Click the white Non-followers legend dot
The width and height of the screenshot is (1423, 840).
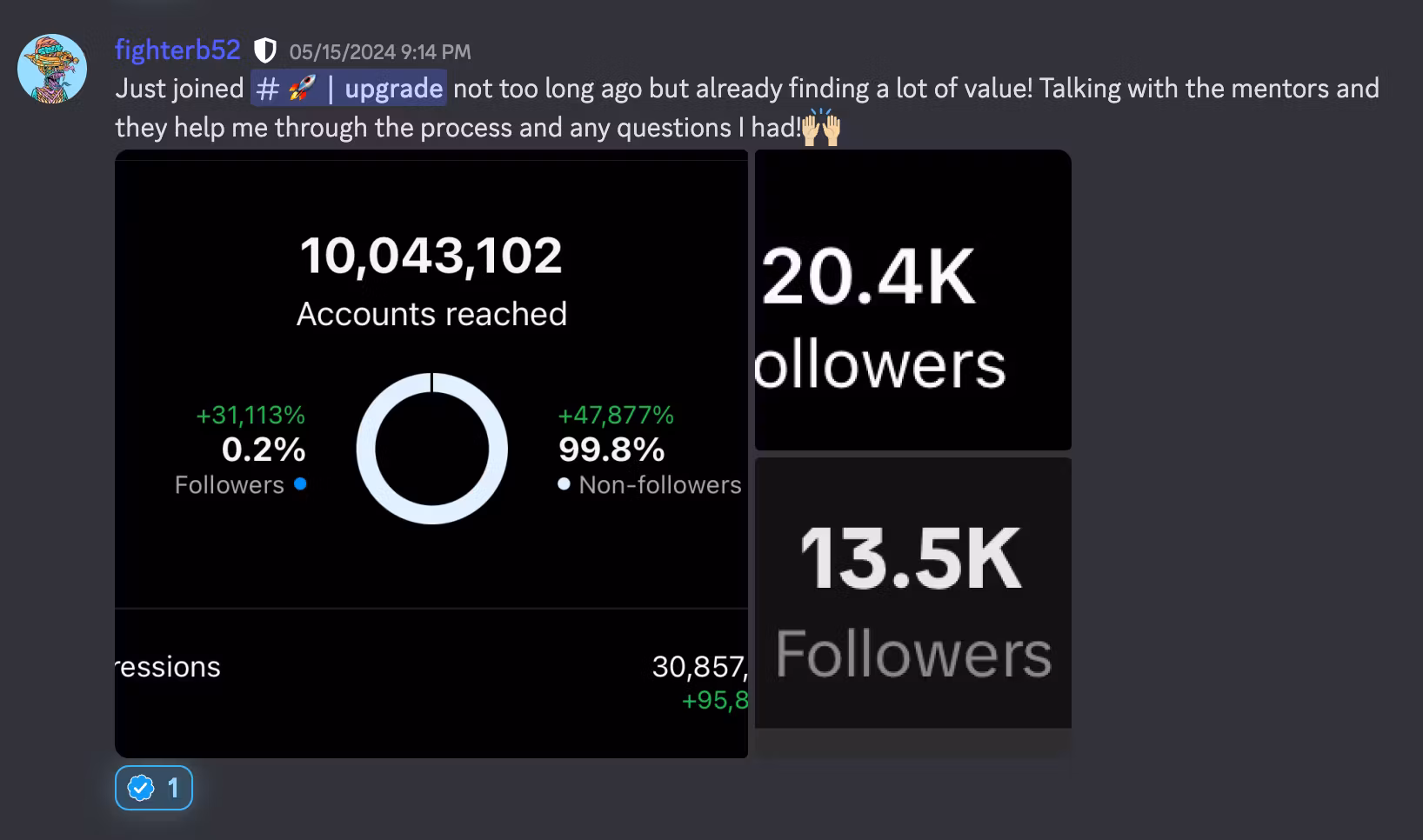tap(565, 484)
